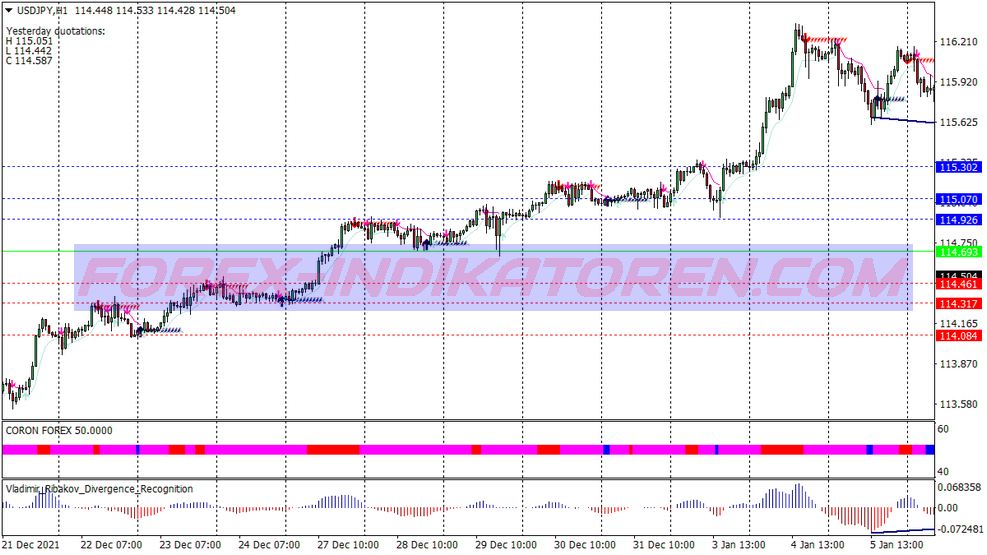Select the 23 Dec 07:00 time label
Screen dimensions: 987x555
pyautogui.click(x=190, y=545)
